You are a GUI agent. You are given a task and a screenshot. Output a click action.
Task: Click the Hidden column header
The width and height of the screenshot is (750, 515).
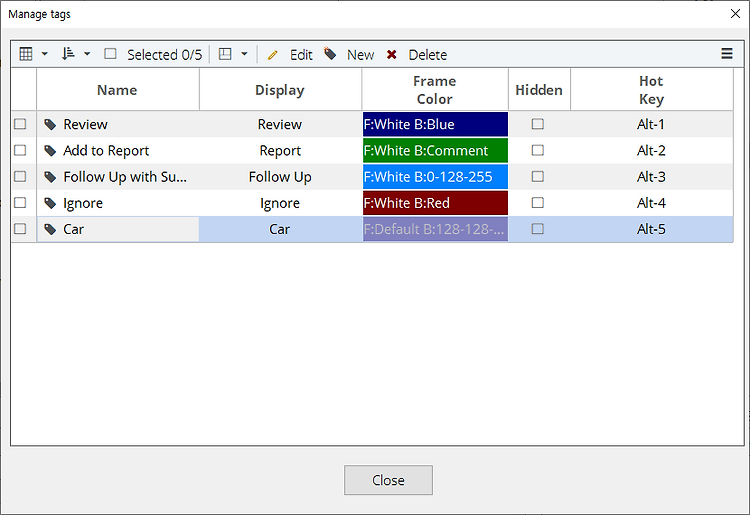click(x=539, y=90)
